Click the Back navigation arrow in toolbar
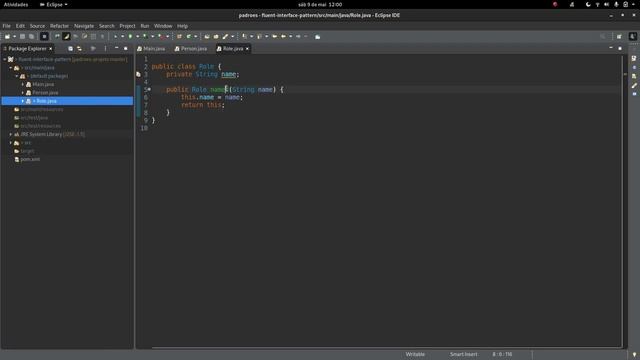 [283, 37]
